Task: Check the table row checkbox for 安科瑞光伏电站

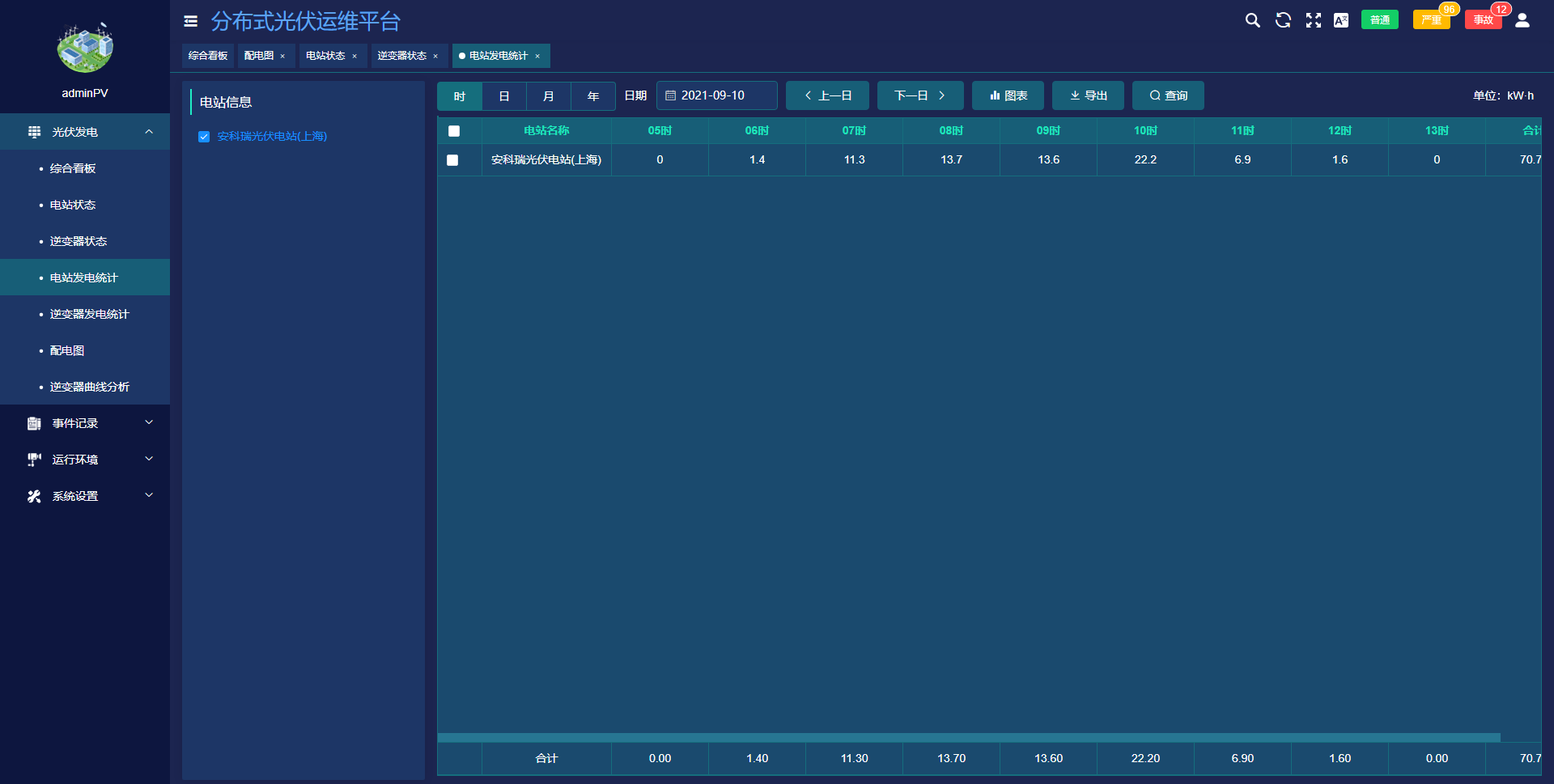Action: click(x=452, y=160)
